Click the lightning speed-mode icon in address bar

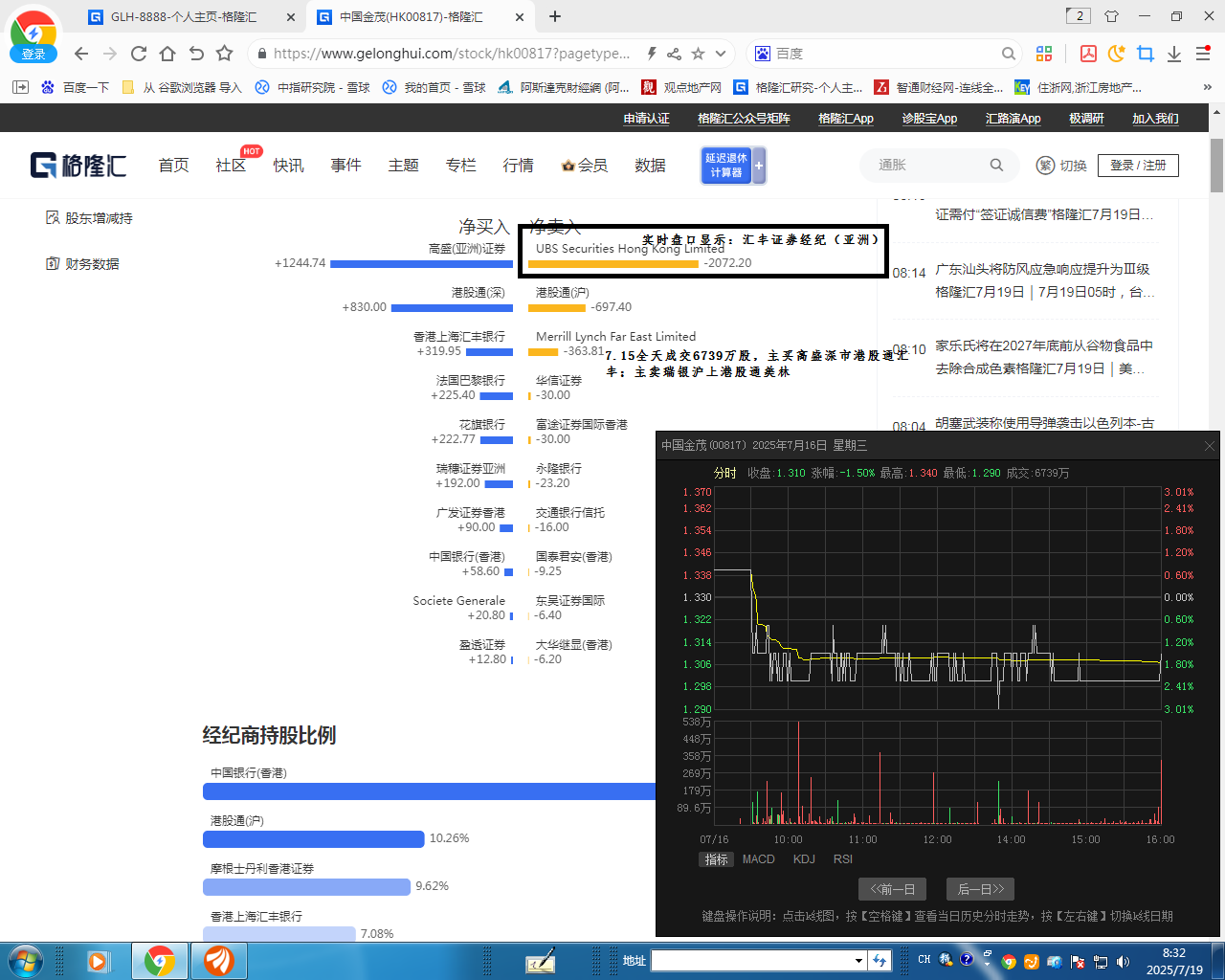pos(651,54)
